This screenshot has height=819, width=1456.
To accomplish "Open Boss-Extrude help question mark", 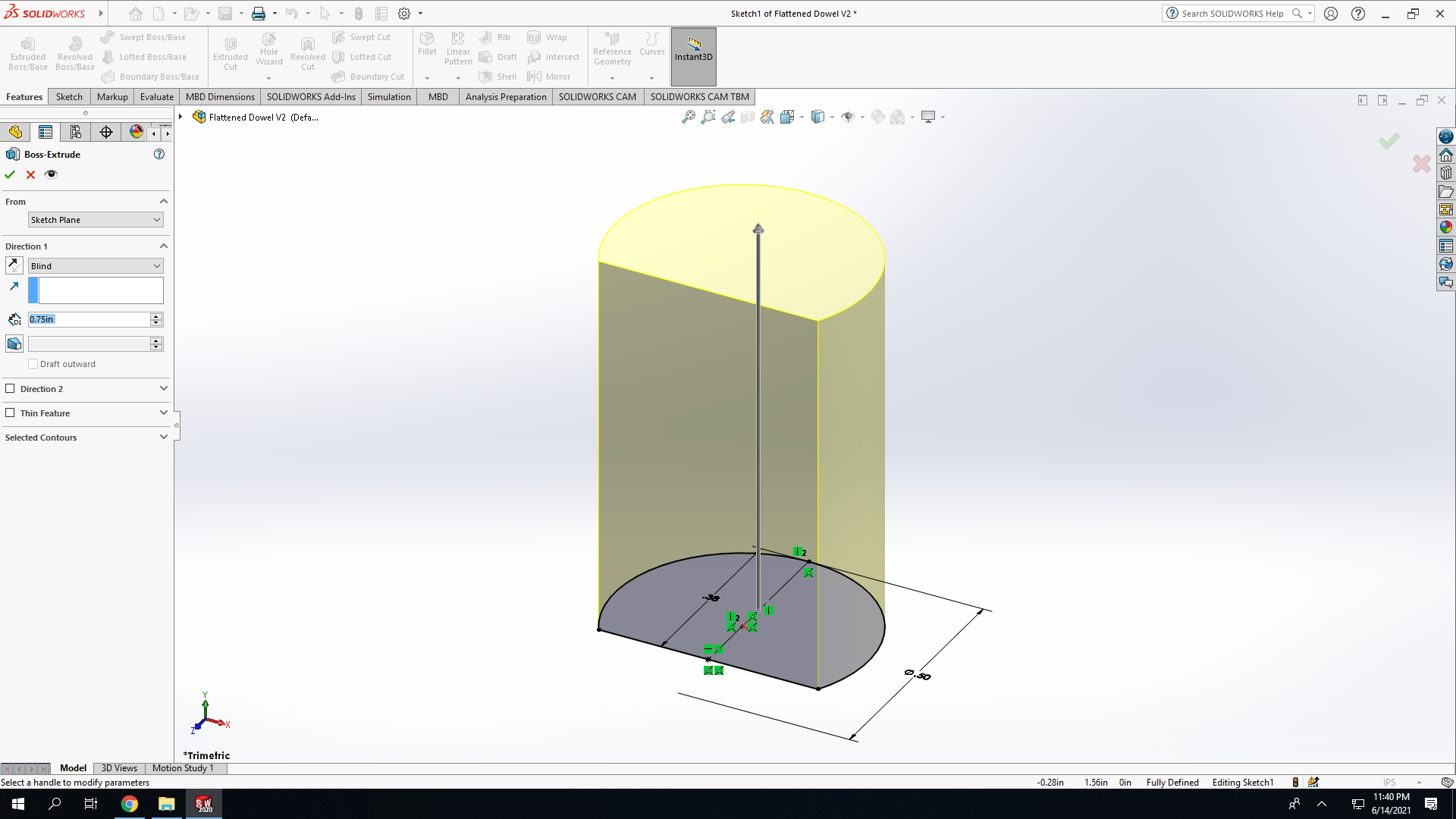I will click(x=159, y=154).
